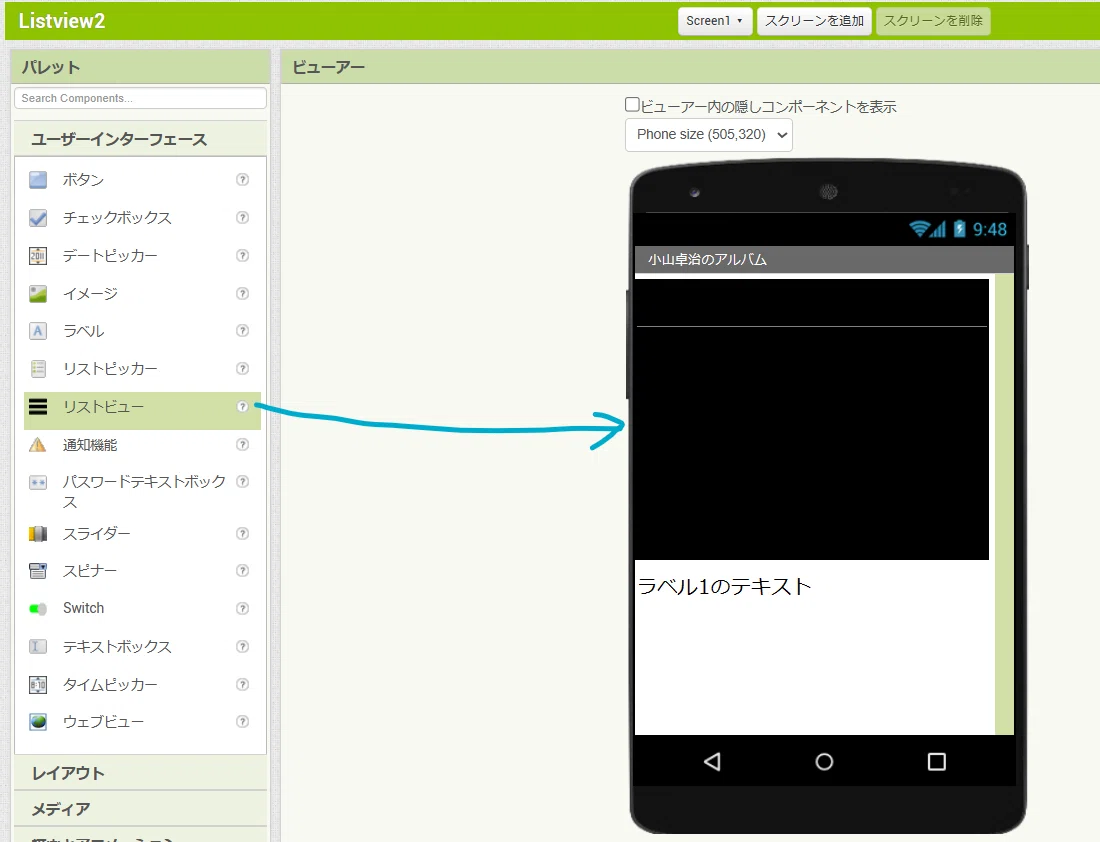This screenshot has height=842, width=1100.
Task: Select the デートピッカー calendar icon
Action: click(38, 256)
